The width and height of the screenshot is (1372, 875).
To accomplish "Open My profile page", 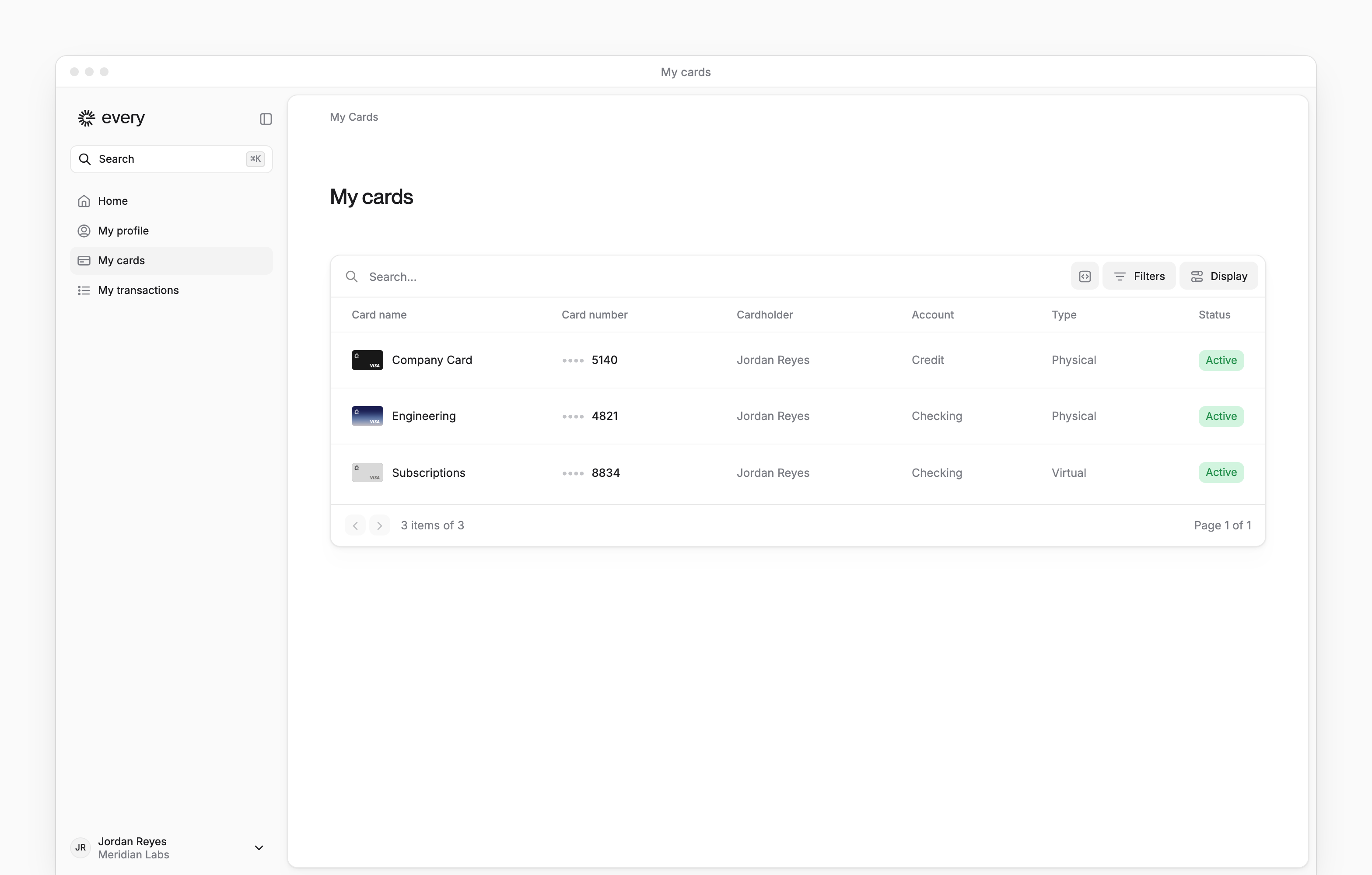I will (x=171, y=231).
